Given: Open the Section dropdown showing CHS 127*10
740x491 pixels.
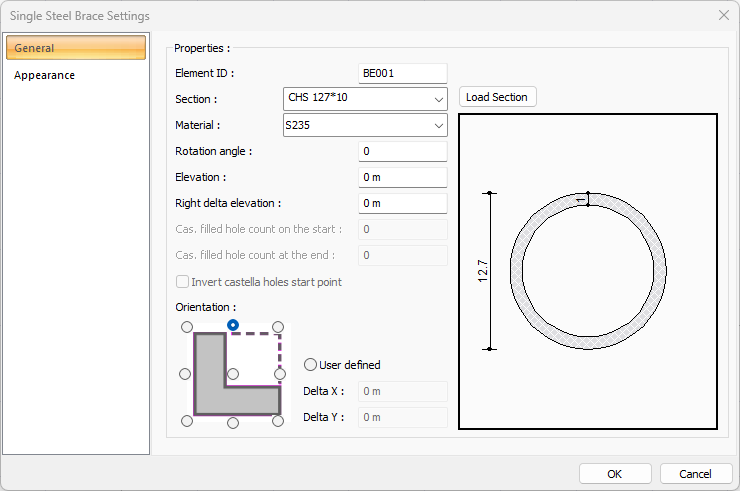Looking at the screenshot, I should (x=365, y=99).
